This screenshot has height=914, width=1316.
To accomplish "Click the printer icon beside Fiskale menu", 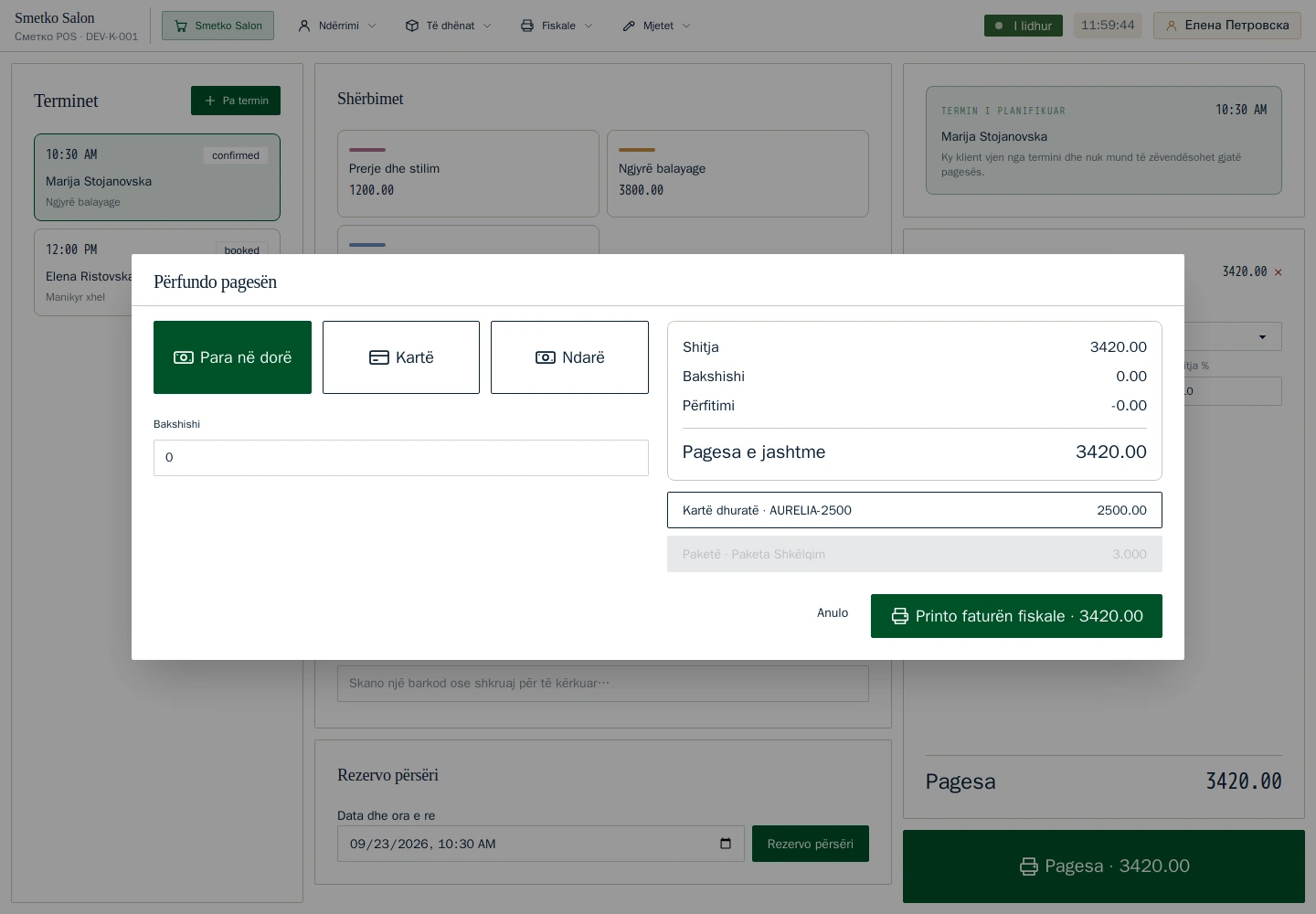I will click(527, 26).
